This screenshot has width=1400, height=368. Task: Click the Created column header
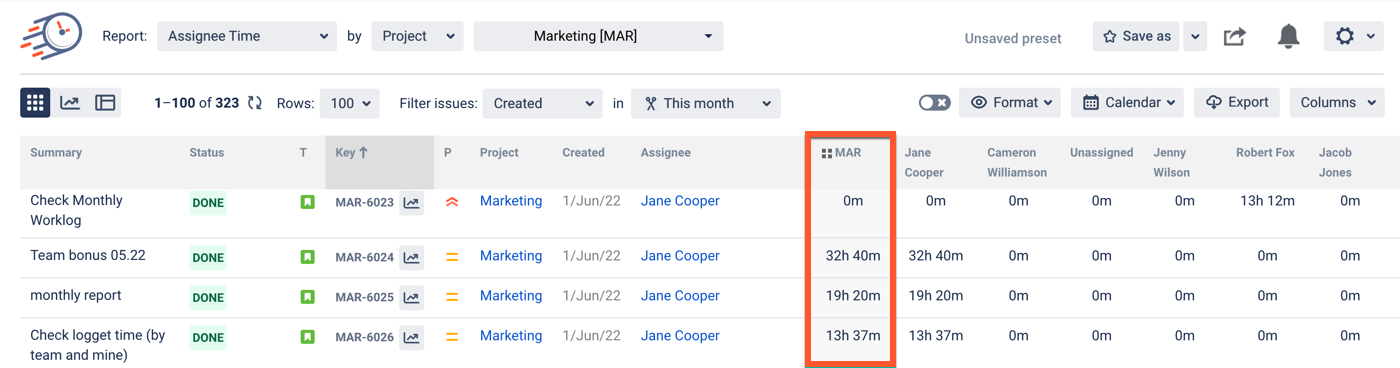[x=583, y=153]
